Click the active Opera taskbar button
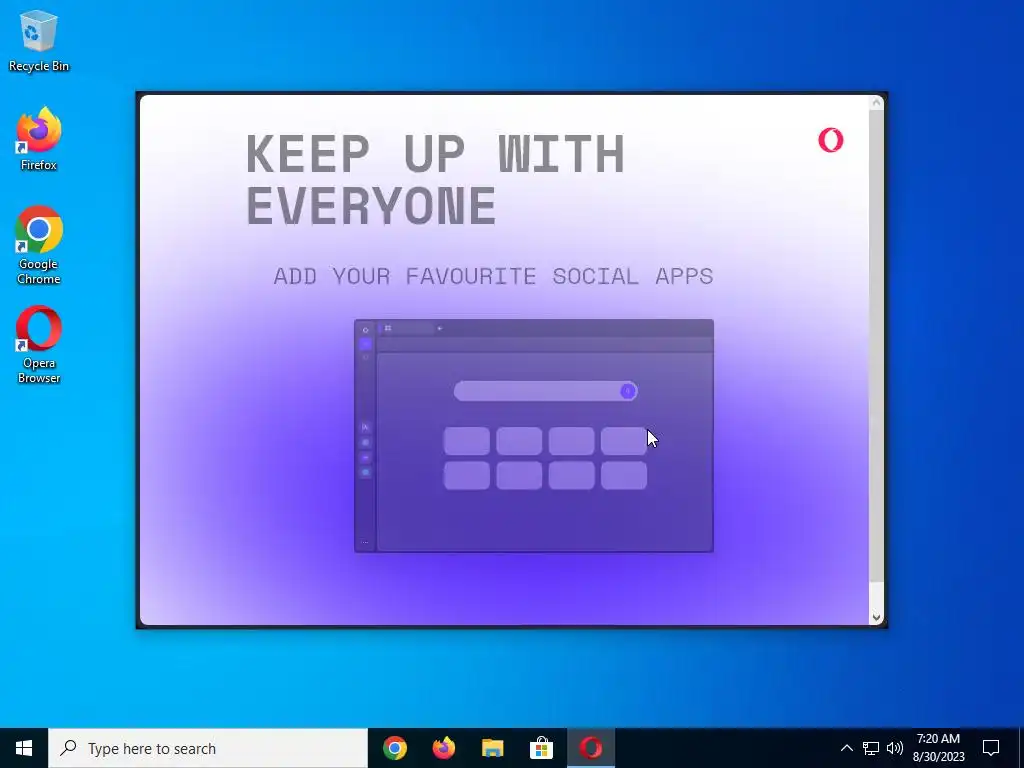Viewport: 1024px width, 768px height. [590, 748]
